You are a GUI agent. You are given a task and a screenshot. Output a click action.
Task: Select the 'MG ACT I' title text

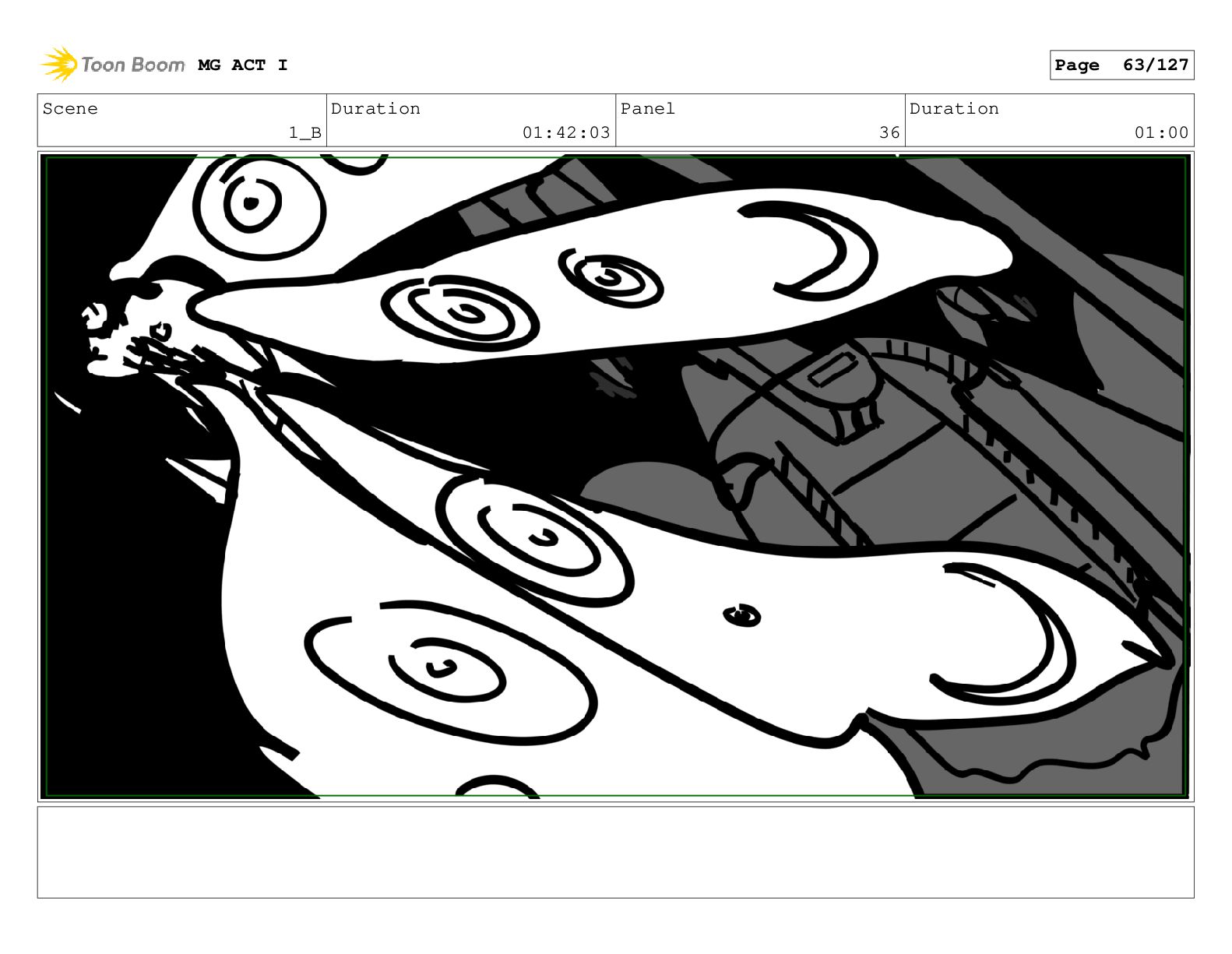point(243,65)
